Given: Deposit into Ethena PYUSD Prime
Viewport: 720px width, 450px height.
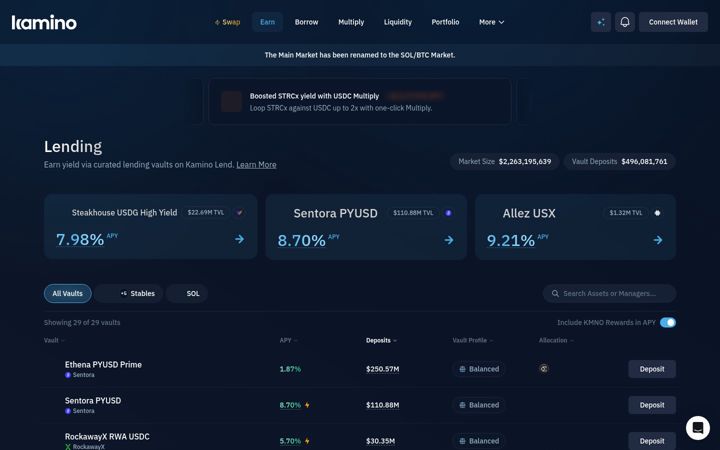Looking at the screenshot, I should pos(652,369).
